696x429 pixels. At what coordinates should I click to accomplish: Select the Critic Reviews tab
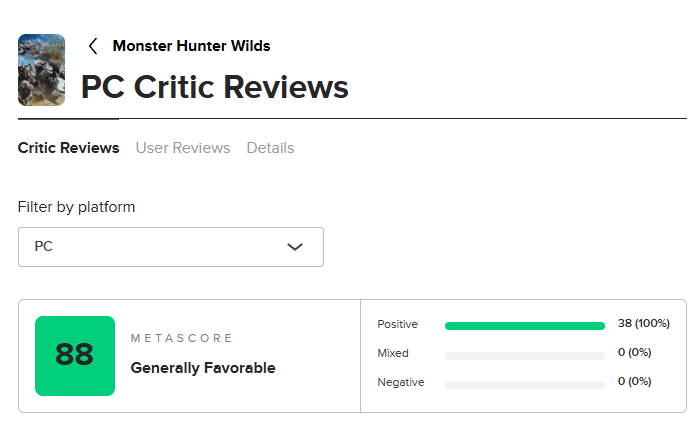[x=68, y=148]
